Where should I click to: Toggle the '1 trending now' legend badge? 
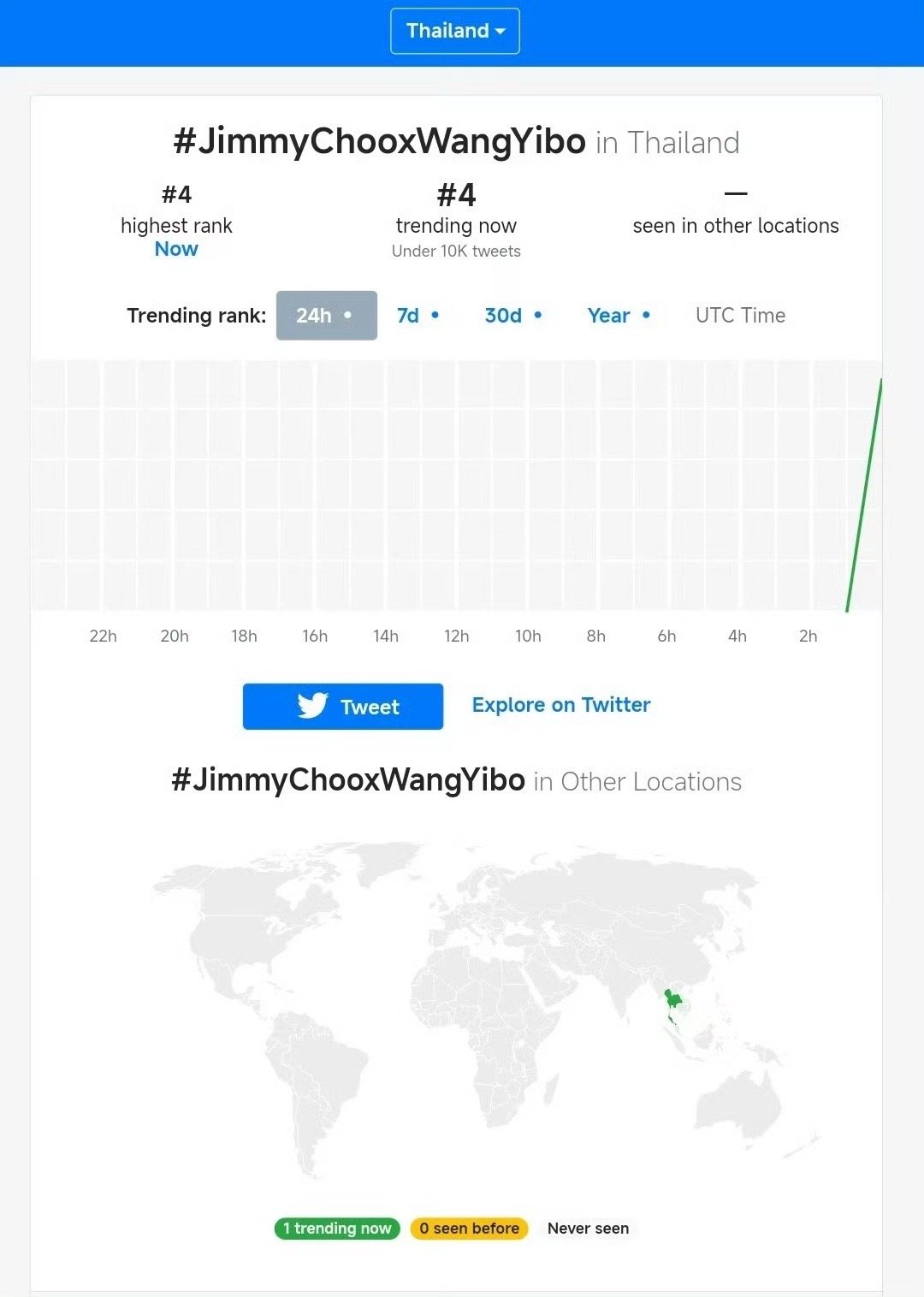tap(337, 1229)
